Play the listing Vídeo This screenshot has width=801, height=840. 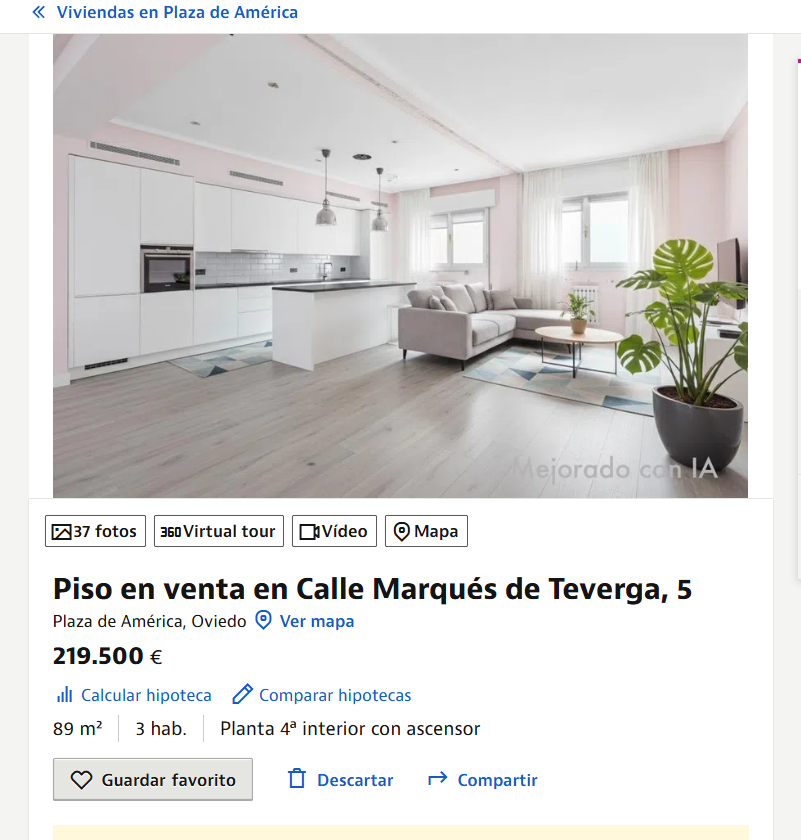coord(334,531)
